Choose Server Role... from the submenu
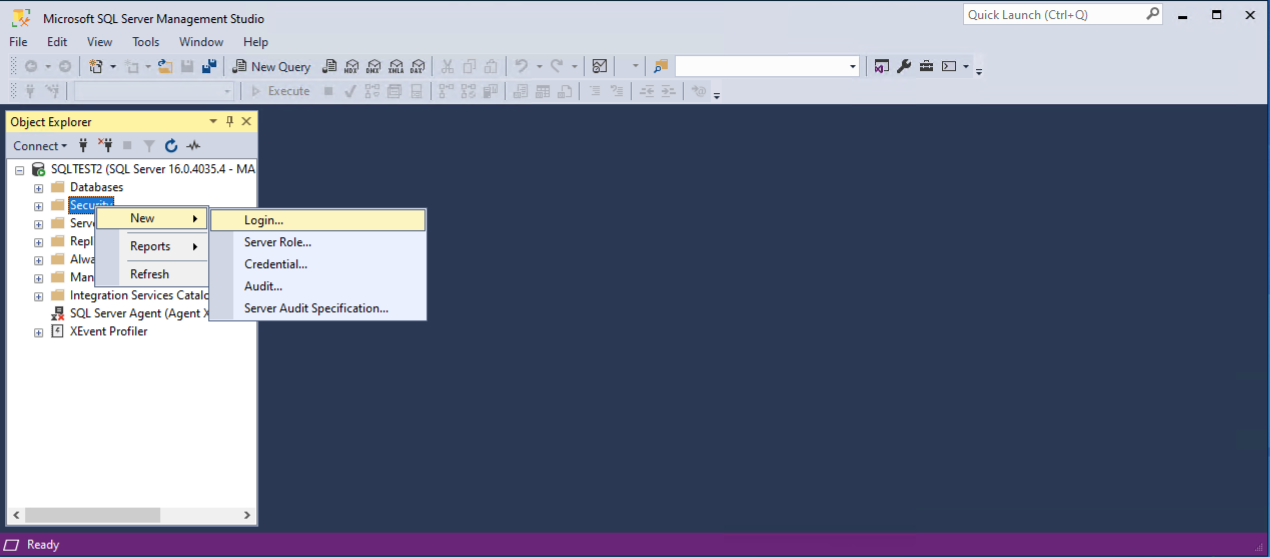1270x557 pixels. click(319, 242)
